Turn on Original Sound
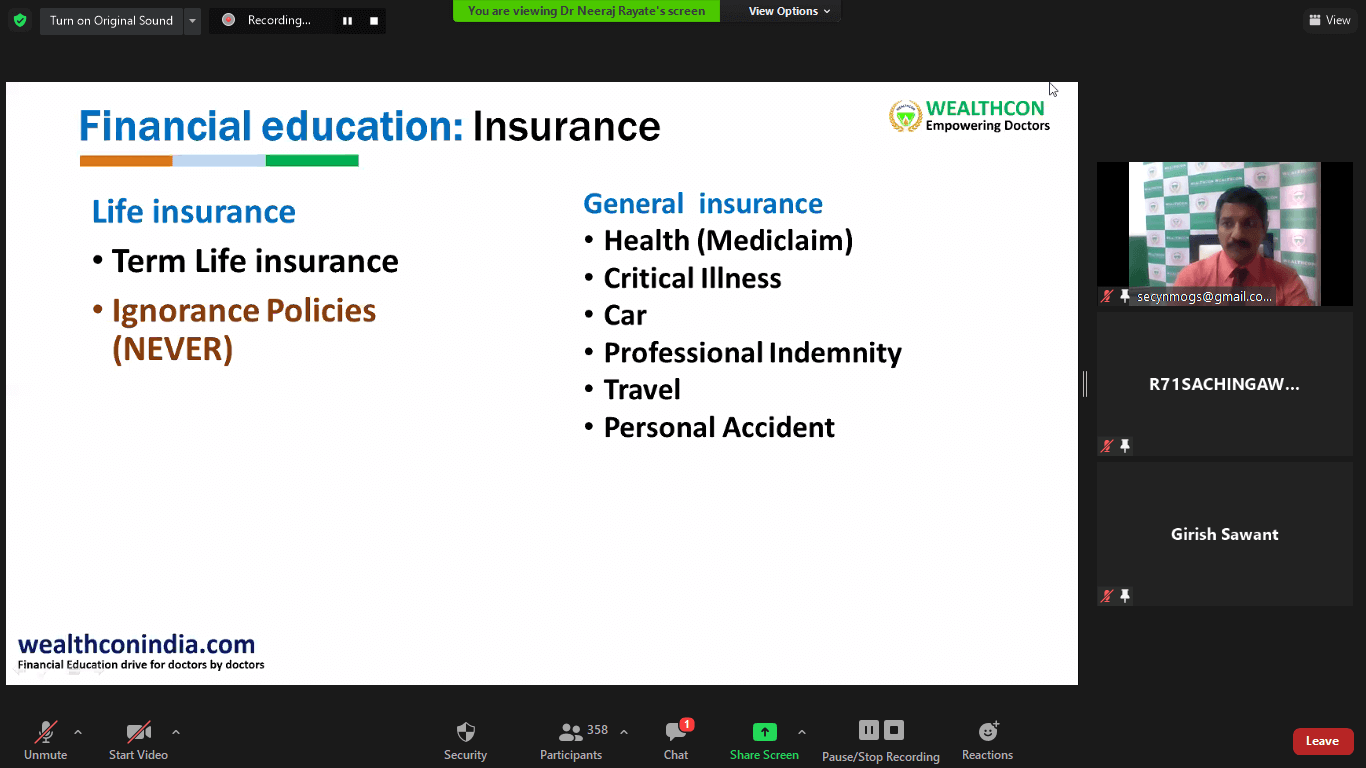1366x768 pixels. 111,21
